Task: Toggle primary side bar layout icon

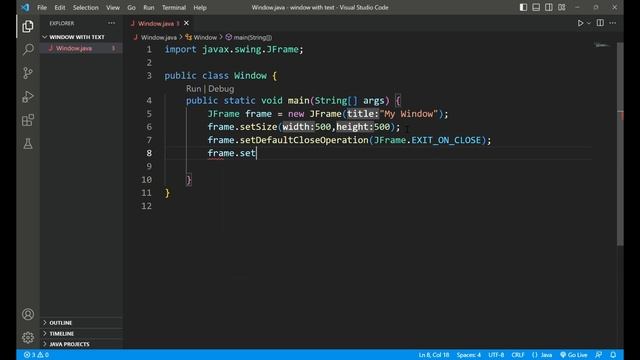Action: point(523,7)
